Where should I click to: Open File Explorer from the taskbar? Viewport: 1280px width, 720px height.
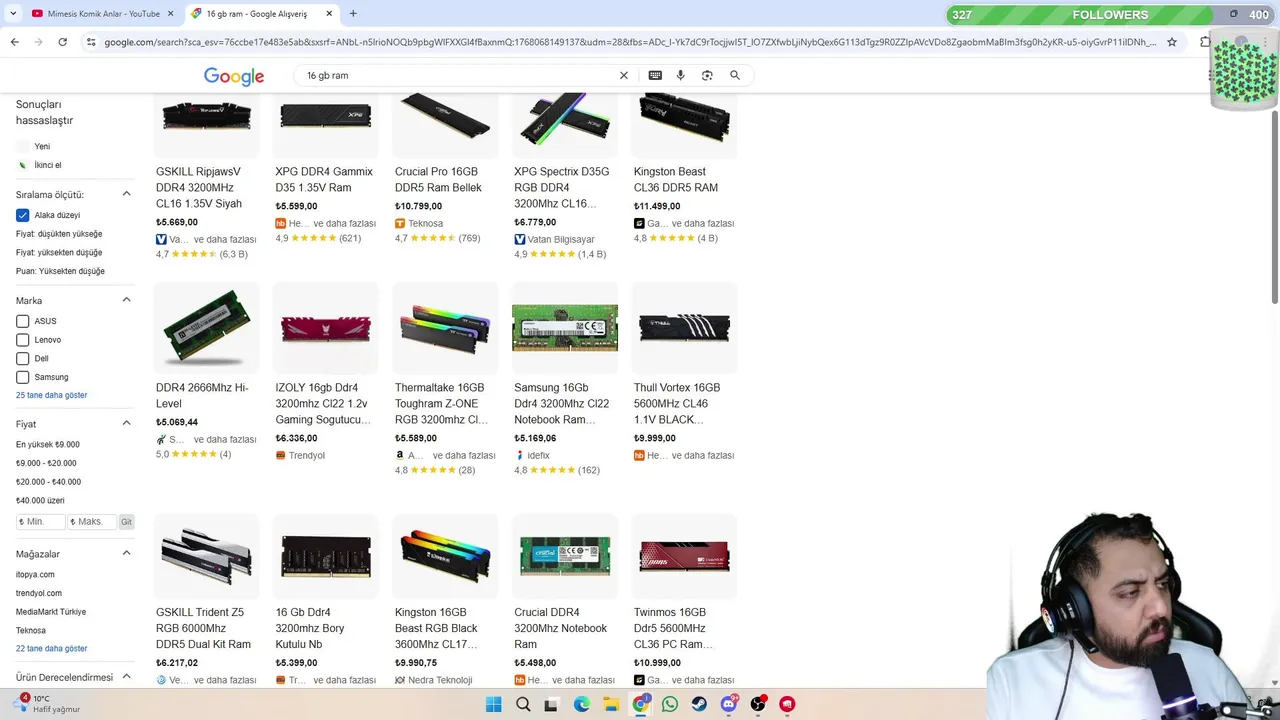point(611,704)
